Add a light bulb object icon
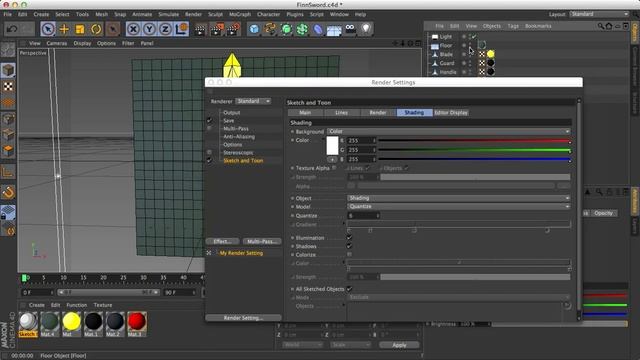This screenshot has width=640, height=360. [x=366, y=29]
